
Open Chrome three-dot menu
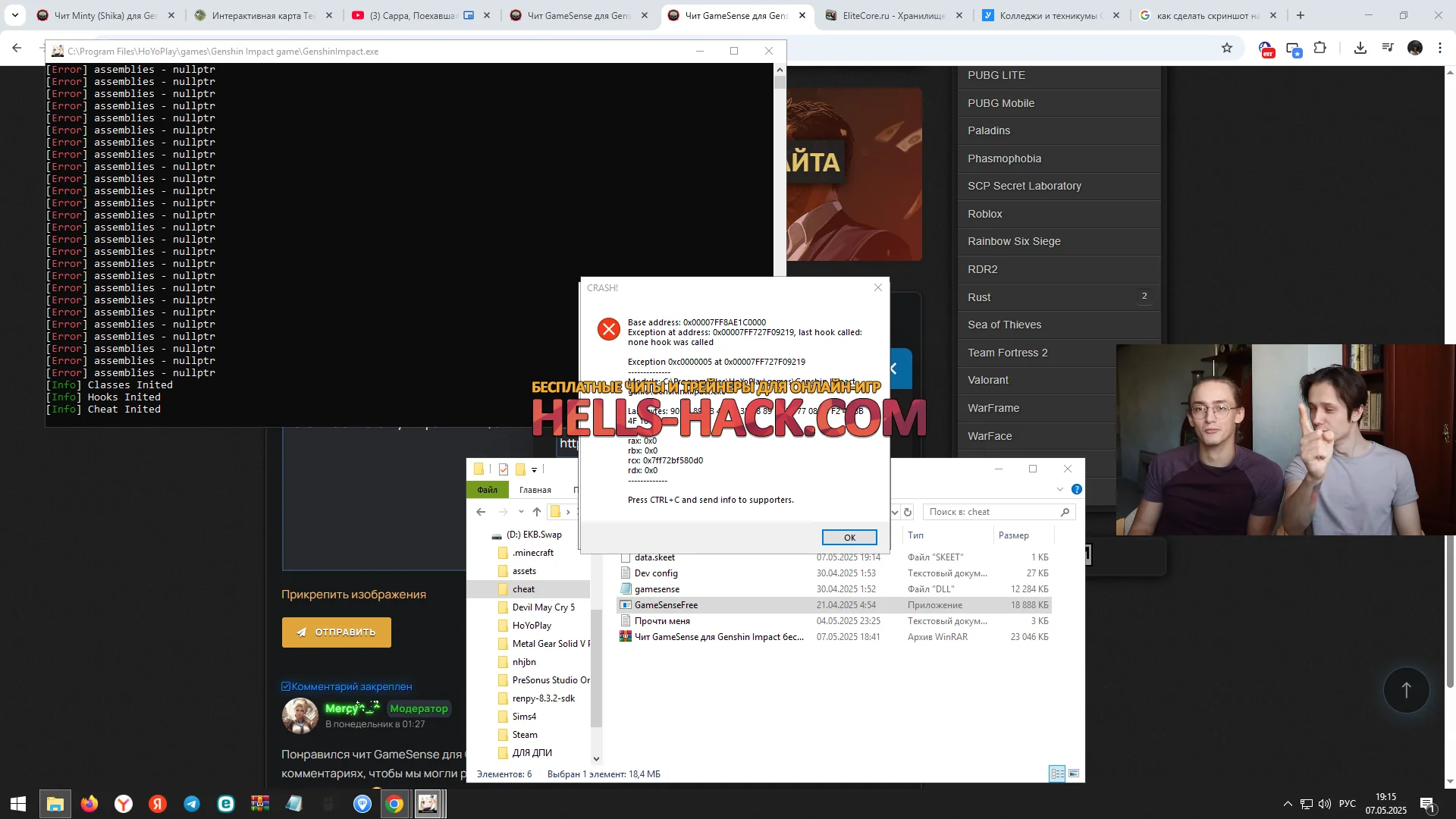coord(1440,48)
